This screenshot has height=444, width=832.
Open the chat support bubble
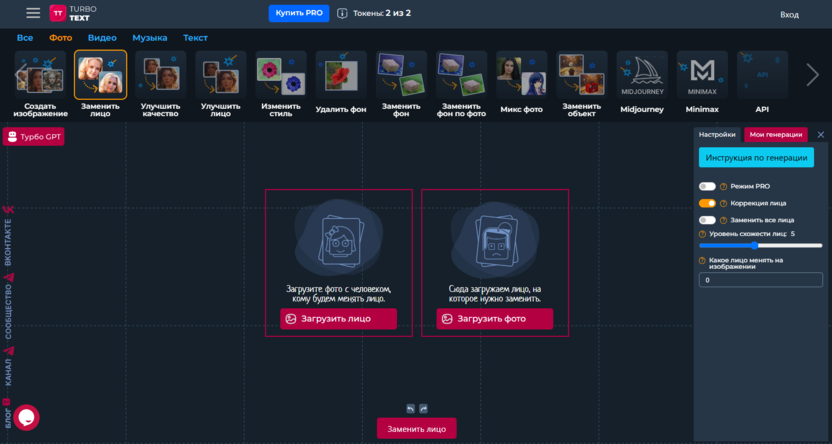pos(25,417)
